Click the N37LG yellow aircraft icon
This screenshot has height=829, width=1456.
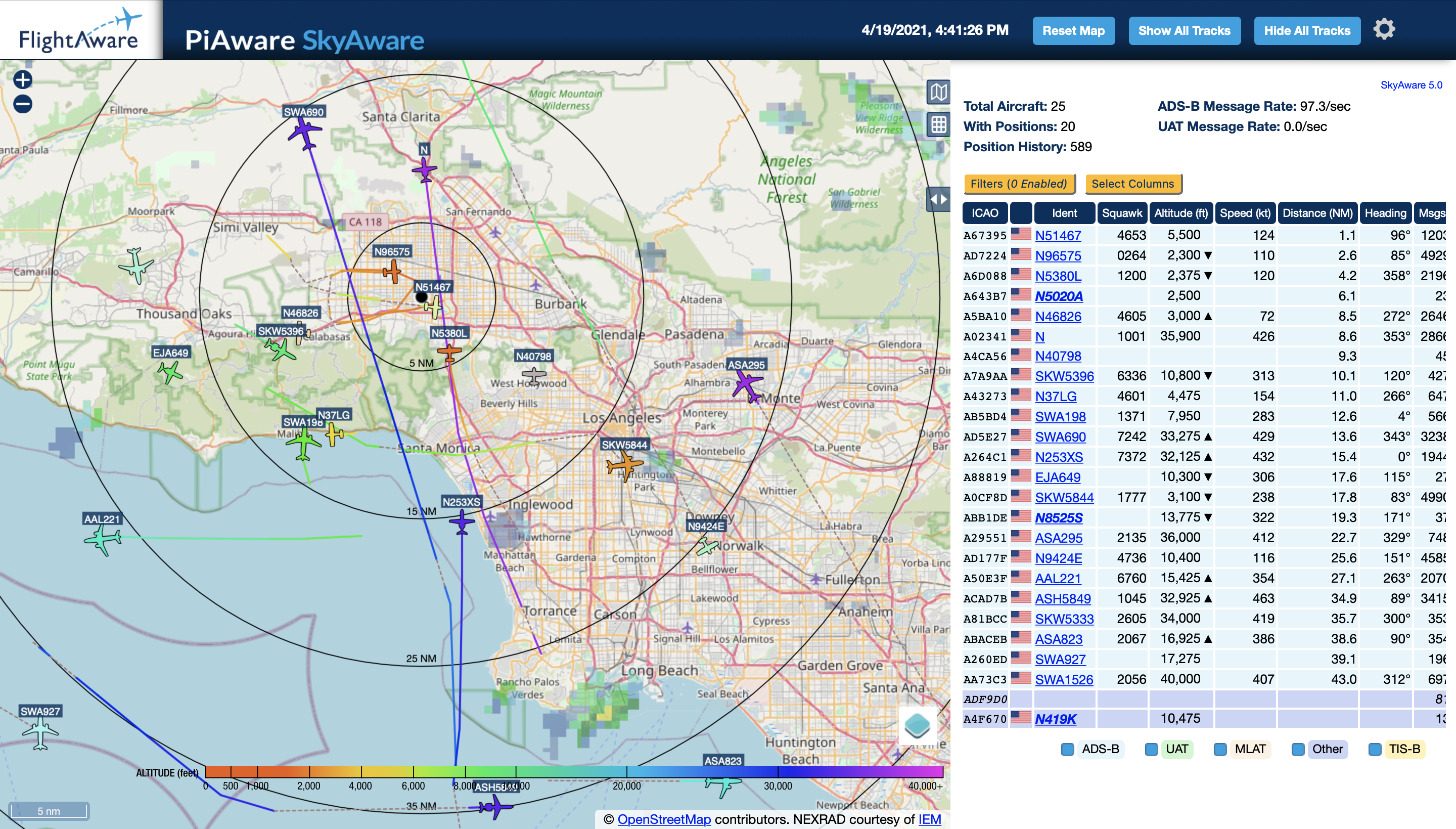point(335,434)
